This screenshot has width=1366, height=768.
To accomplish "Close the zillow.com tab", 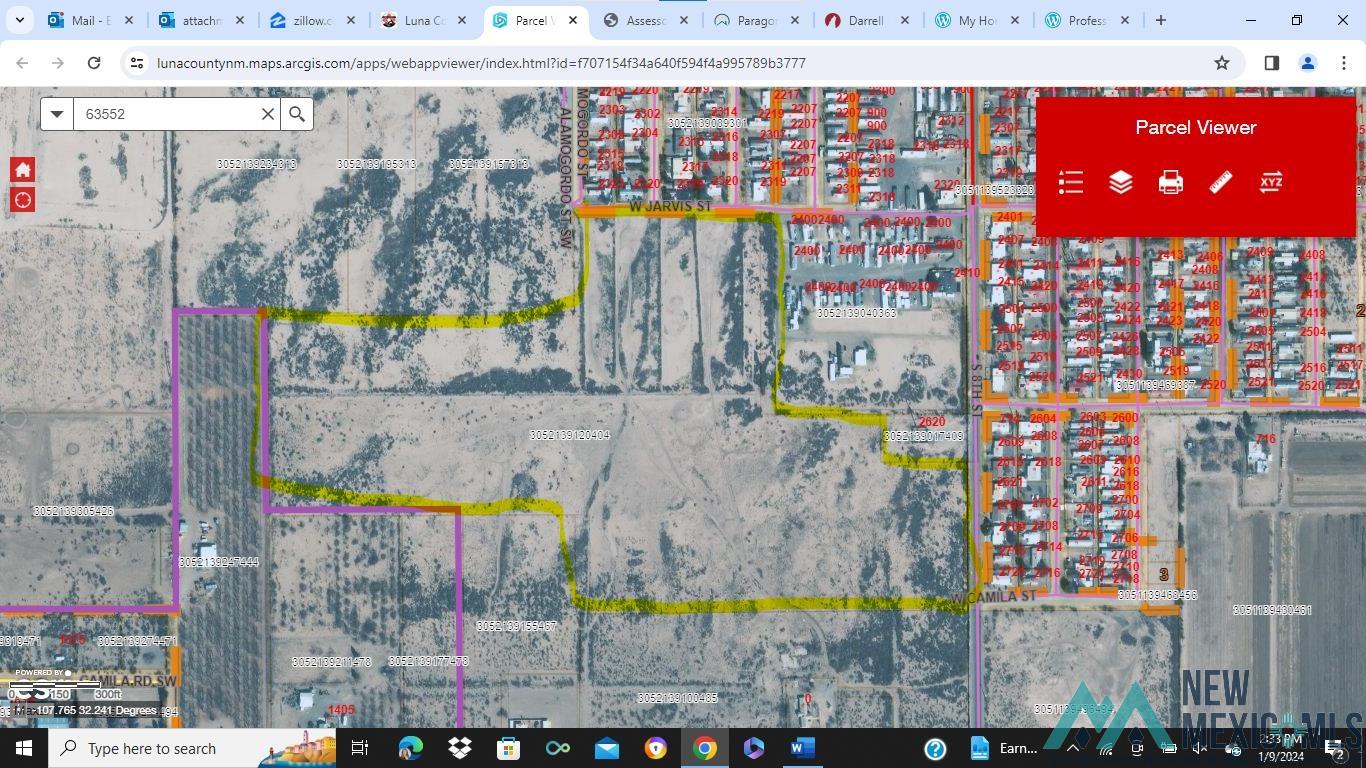I will pyautogui.click(x=350, y=20).
